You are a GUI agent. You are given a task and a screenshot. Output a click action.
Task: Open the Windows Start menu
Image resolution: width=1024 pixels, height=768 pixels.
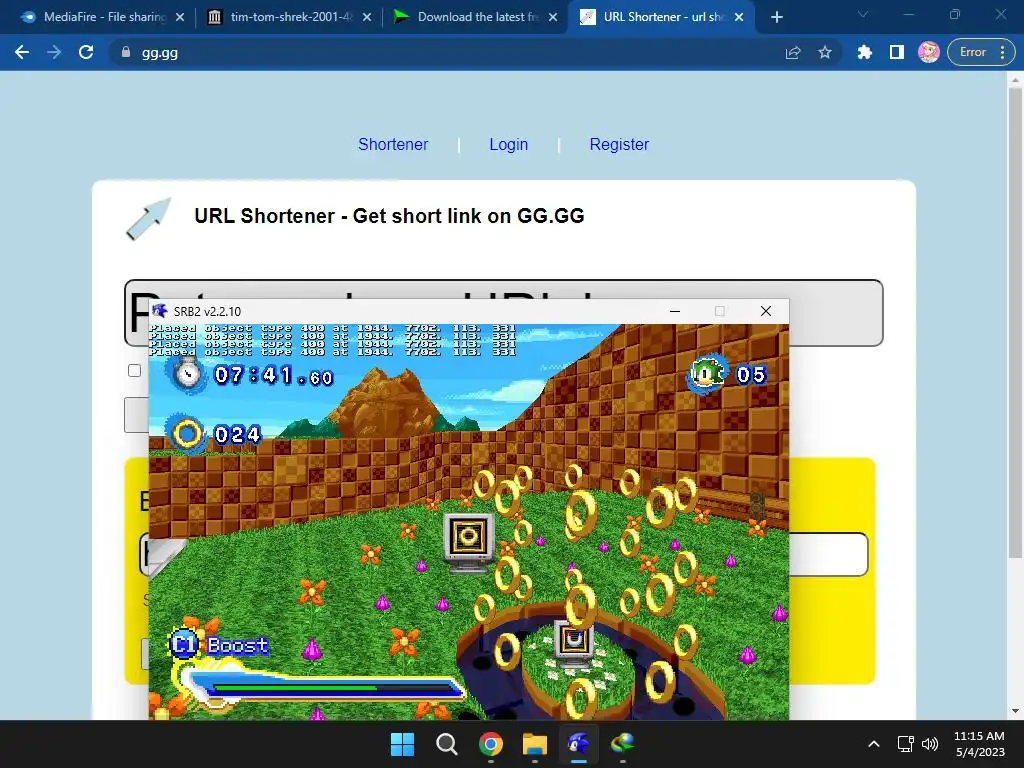click(402, 744)
